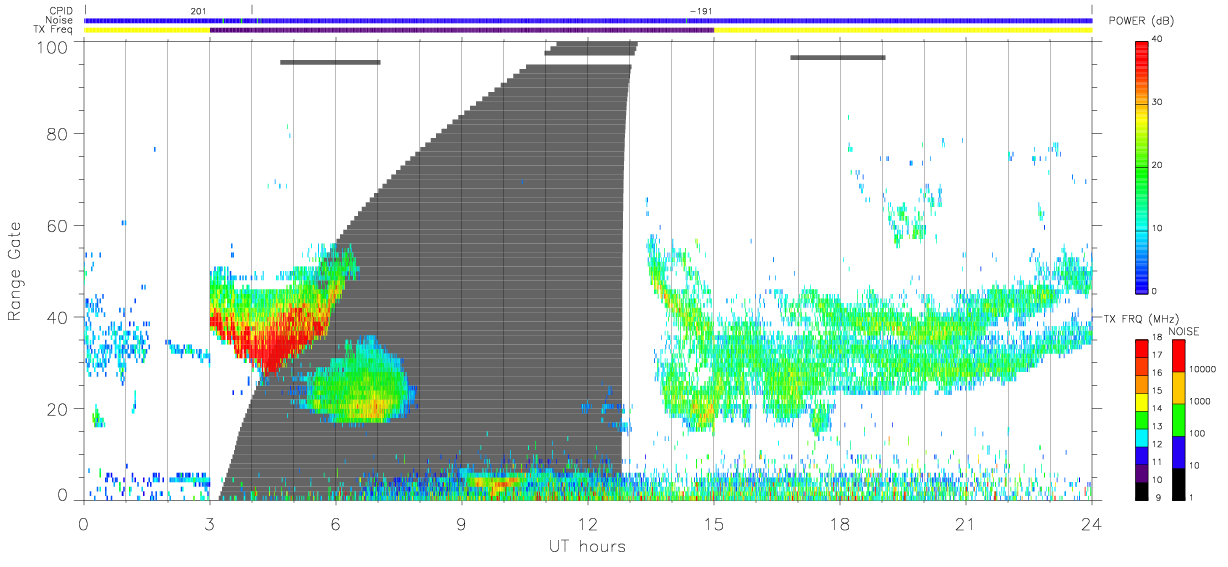Click the 6 tick on the UT hours axis
This screenshot has width=1228, height=567.
click(x=335, y=523)
